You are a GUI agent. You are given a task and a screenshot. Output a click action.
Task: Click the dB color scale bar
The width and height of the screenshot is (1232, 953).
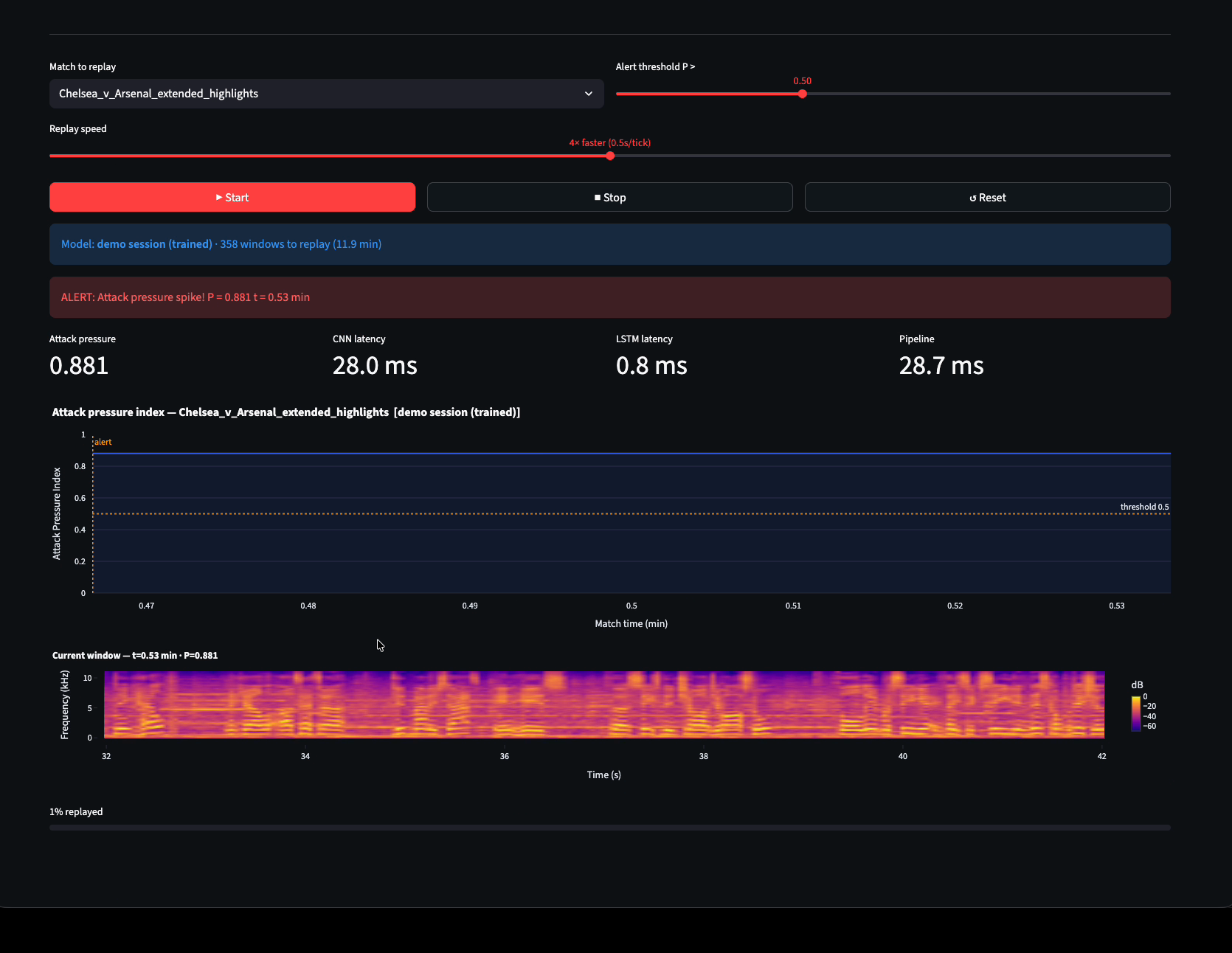tap(1135, 713)
